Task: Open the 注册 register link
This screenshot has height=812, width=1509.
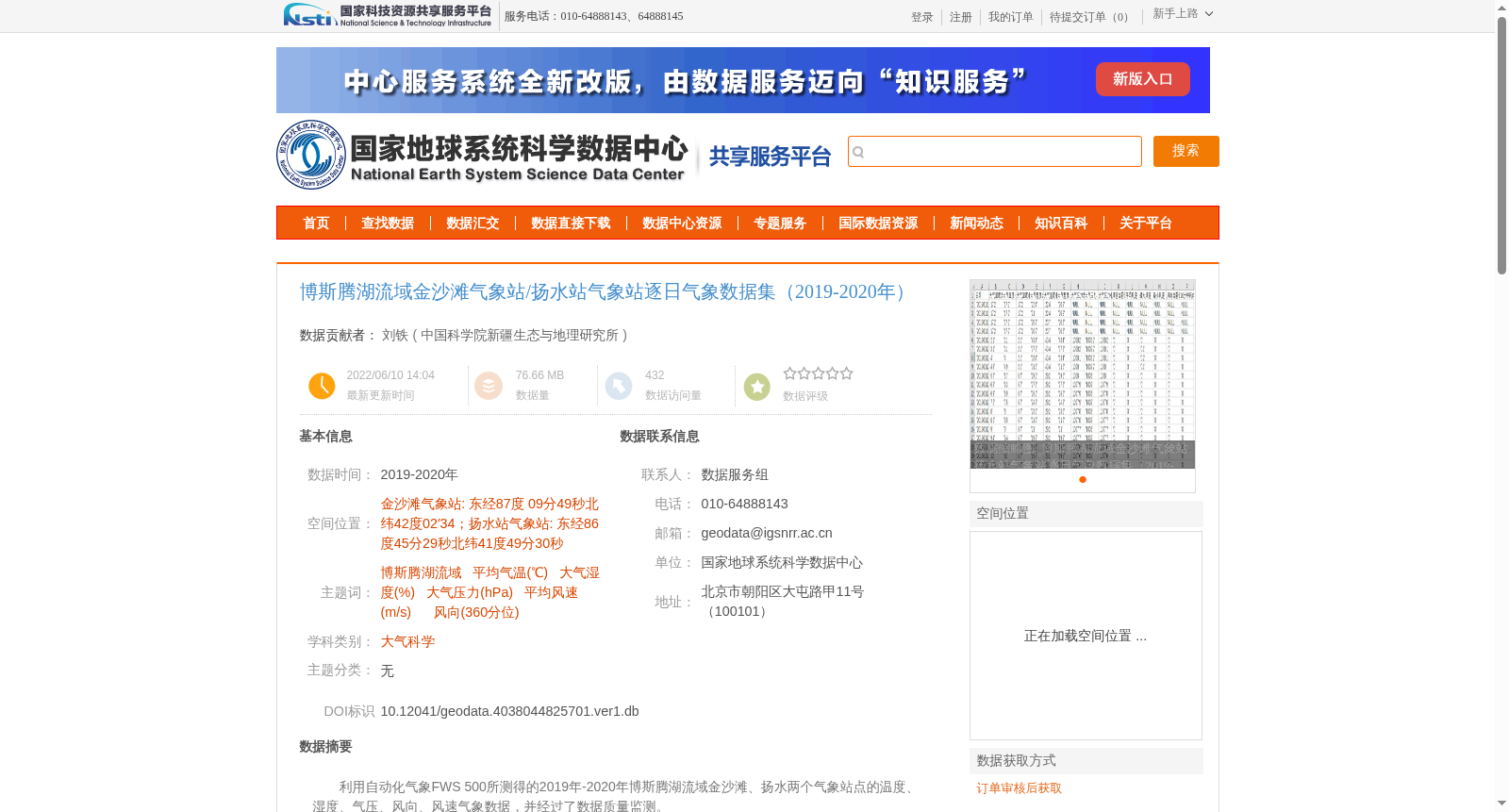Action: [960, 17]
